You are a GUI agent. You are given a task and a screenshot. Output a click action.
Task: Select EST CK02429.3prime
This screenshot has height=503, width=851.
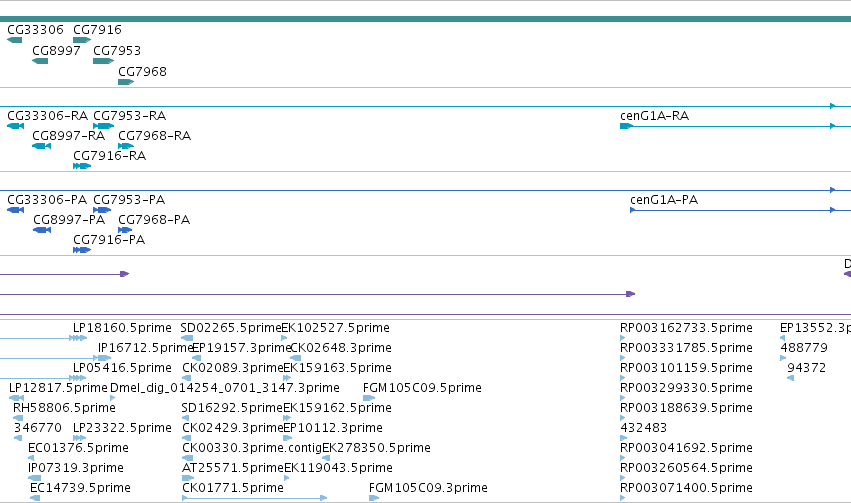point(233,428)
